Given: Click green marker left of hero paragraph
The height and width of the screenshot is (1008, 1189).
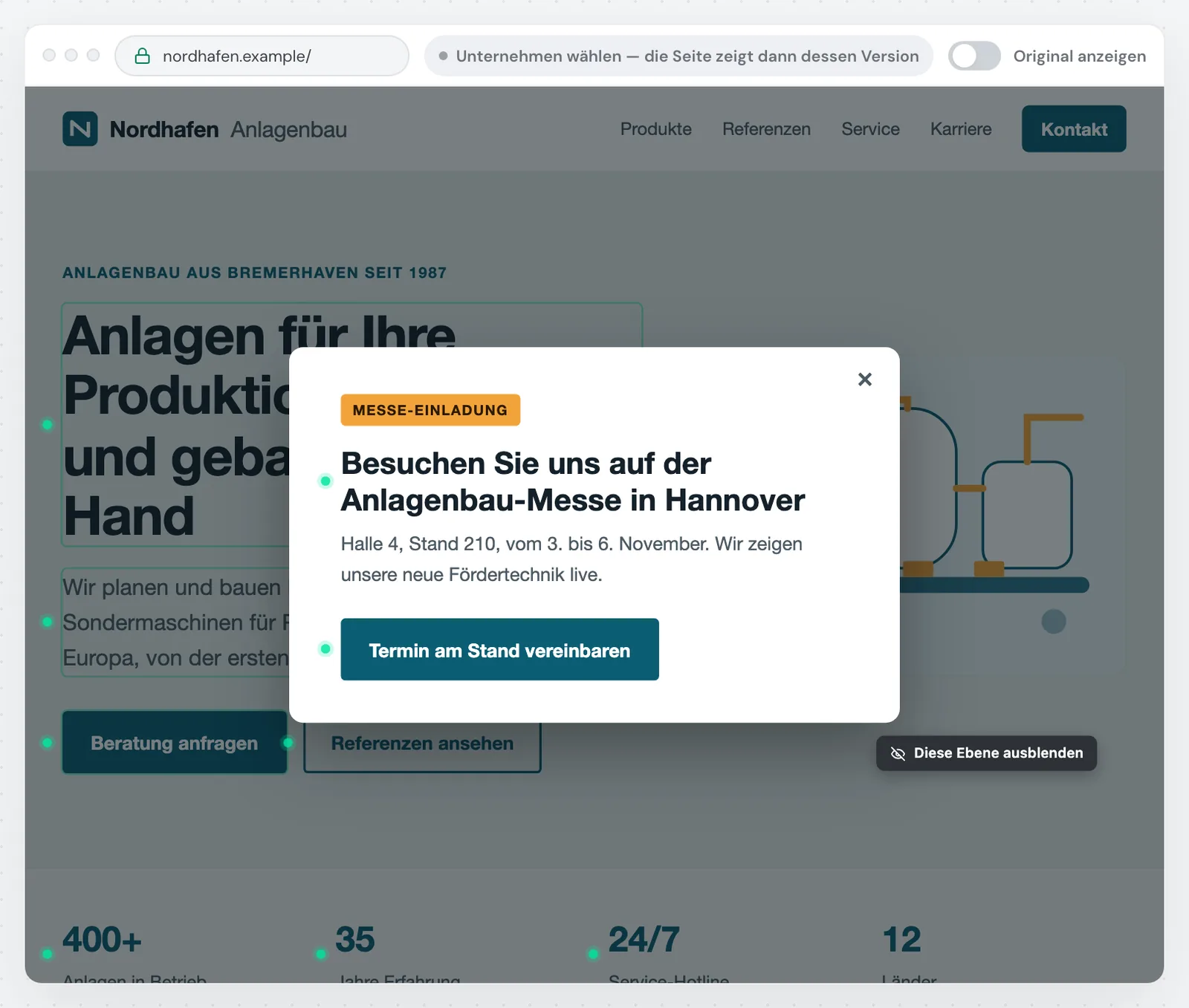Looking at the screenshot, I should click(x=48, y=622).
